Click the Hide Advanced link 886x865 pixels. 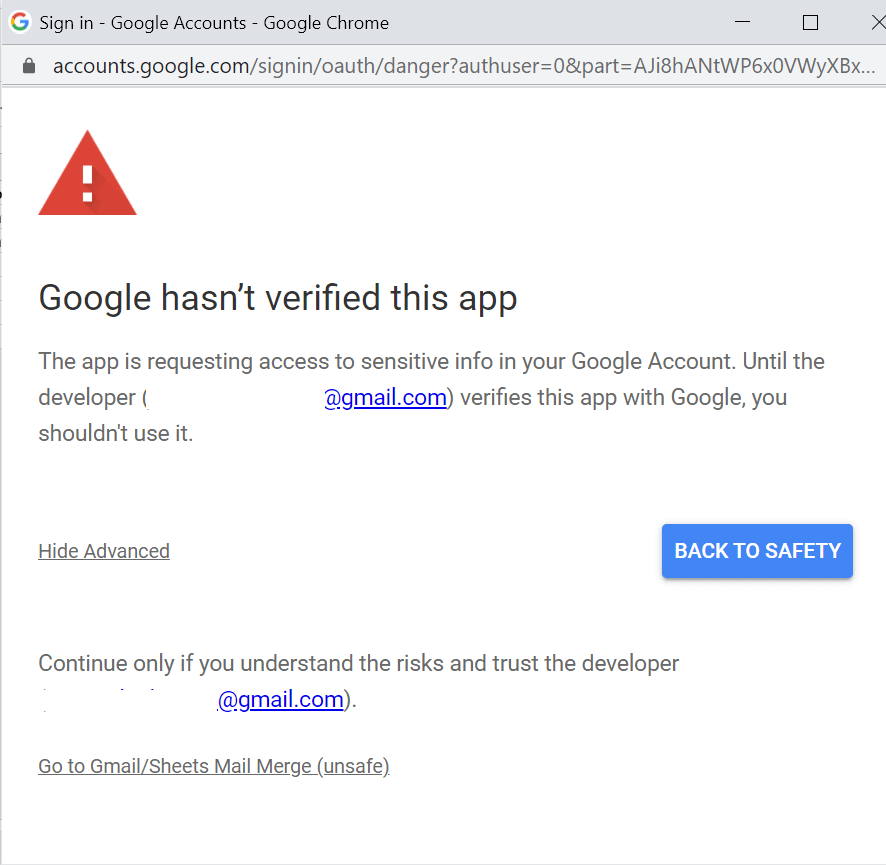click(103, 551)
